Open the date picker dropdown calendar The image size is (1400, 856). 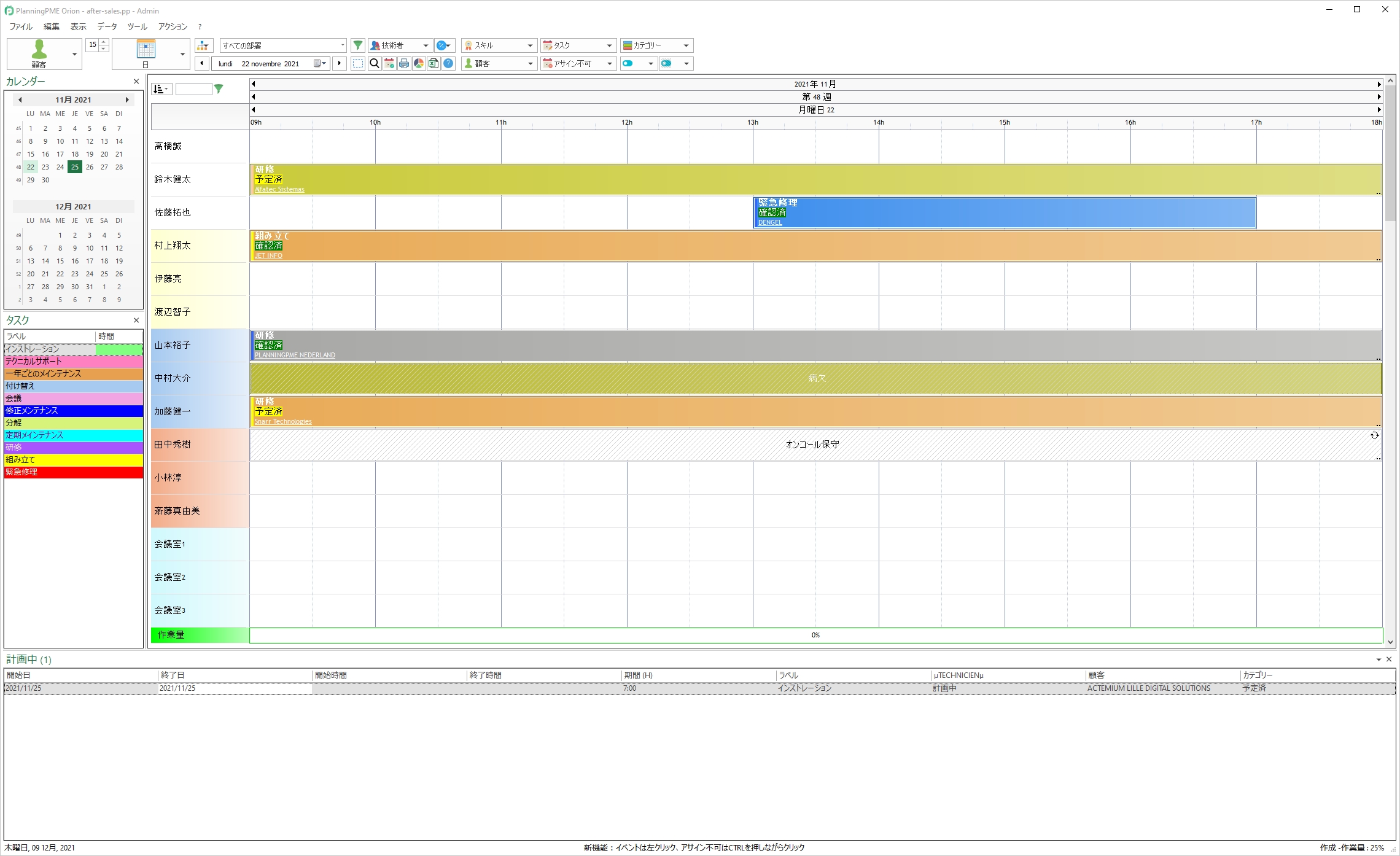[x=321, y=63]
